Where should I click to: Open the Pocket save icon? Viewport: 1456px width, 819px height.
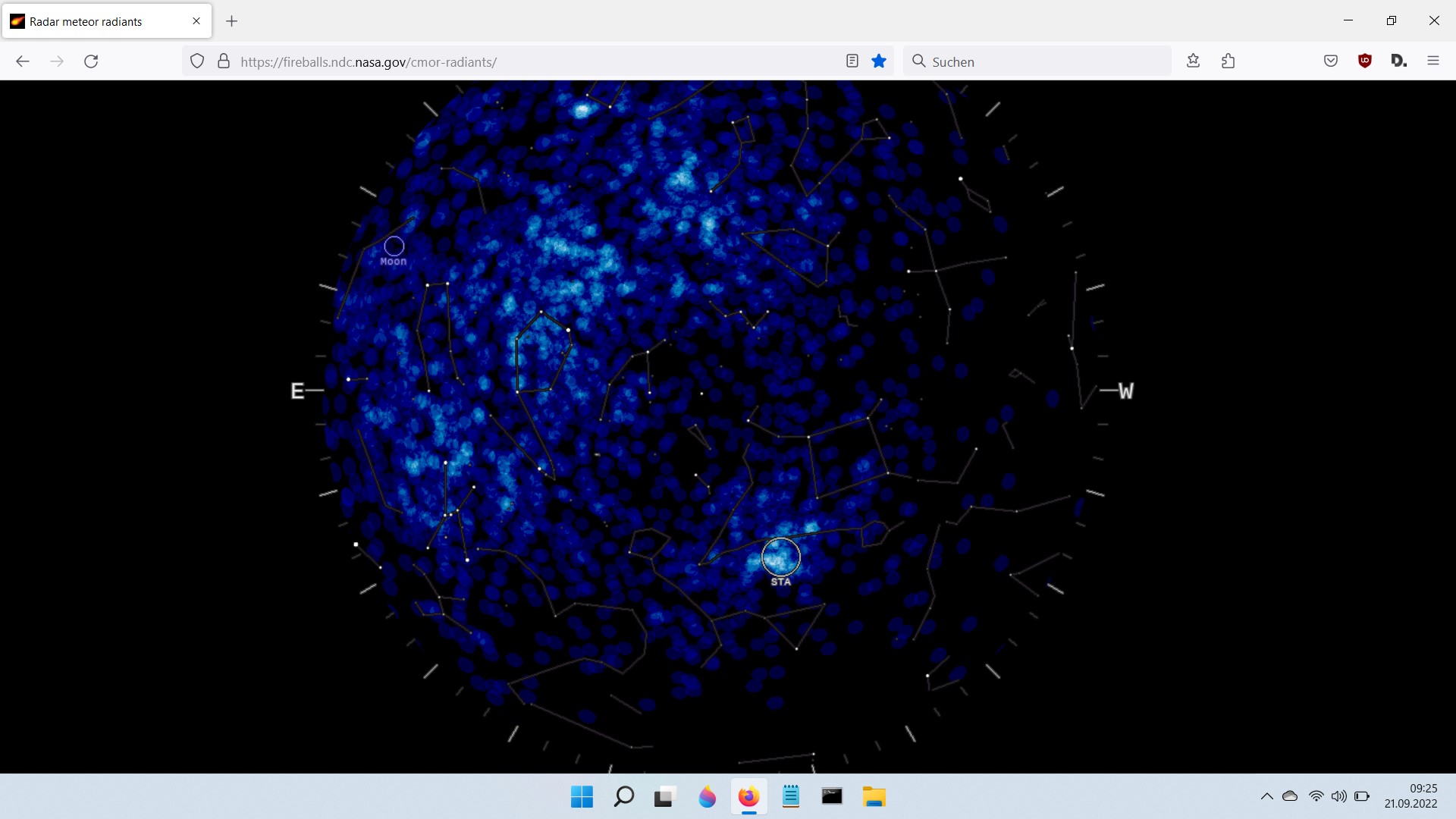[1331, 61]
